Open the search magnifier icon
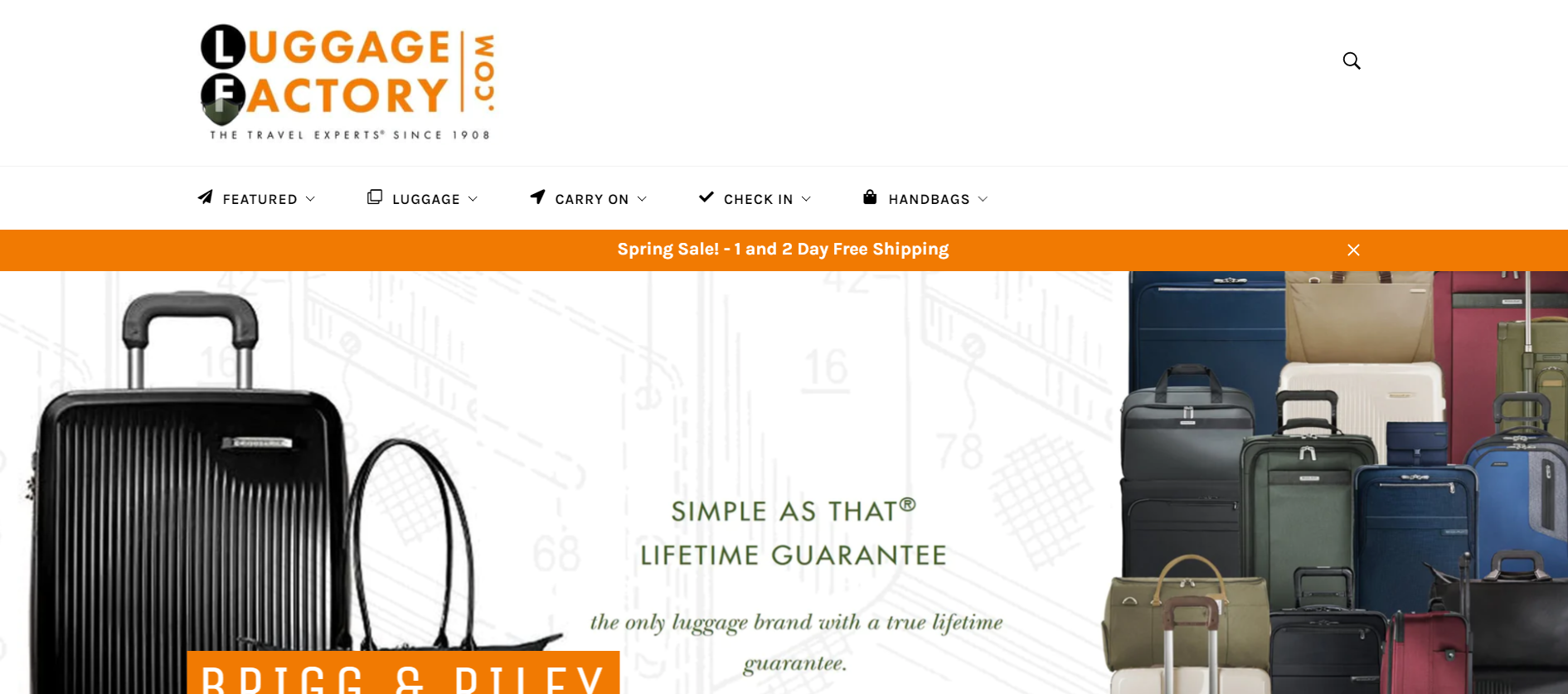This screenshot has height=694, width=1568. pyautogui.click(x=1352, y=61)
